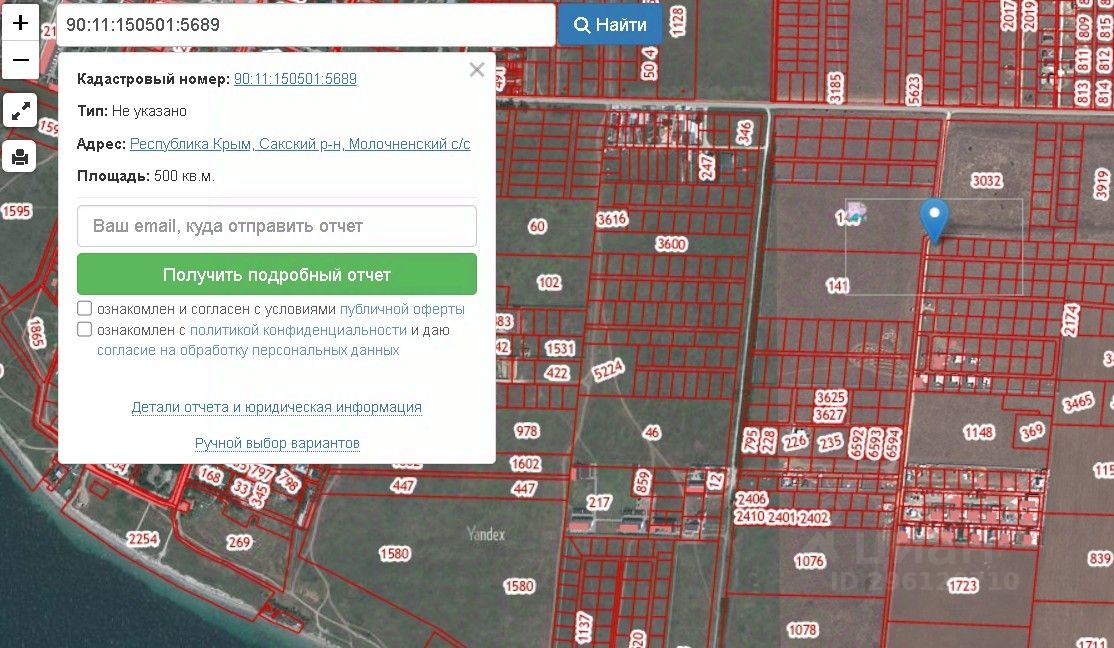Open cadastral number 90:11:150501:5689 link
This screenshot has width=1114, height=648.
295,79
